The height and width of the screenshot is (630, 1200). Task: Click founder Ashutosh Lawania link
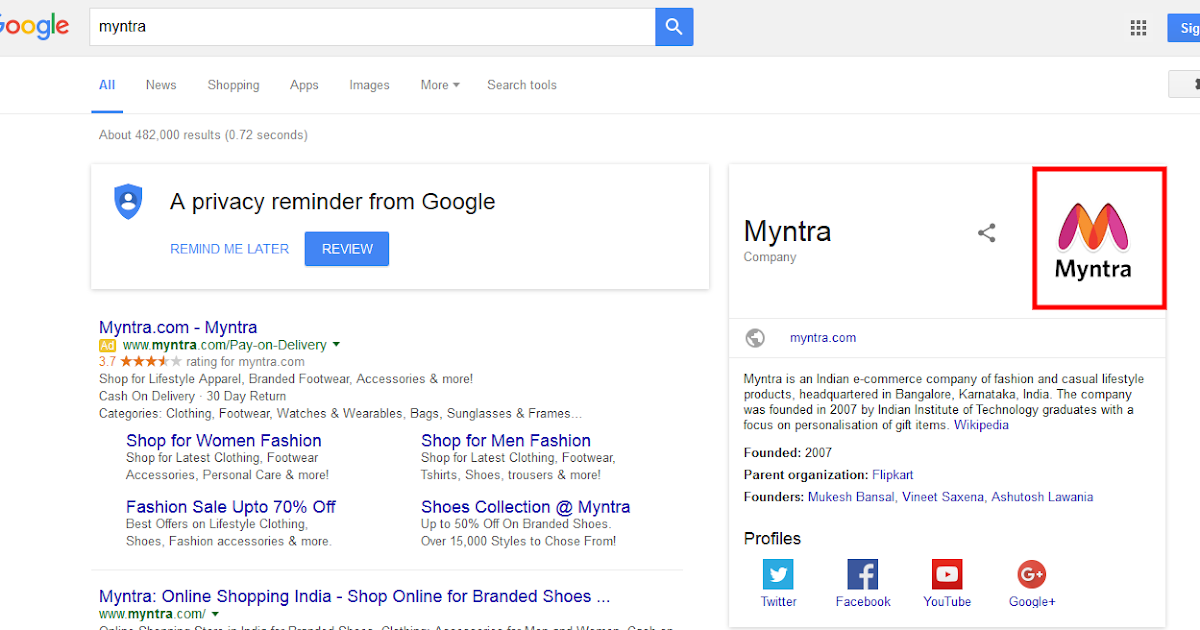[x=1042, y=497]
